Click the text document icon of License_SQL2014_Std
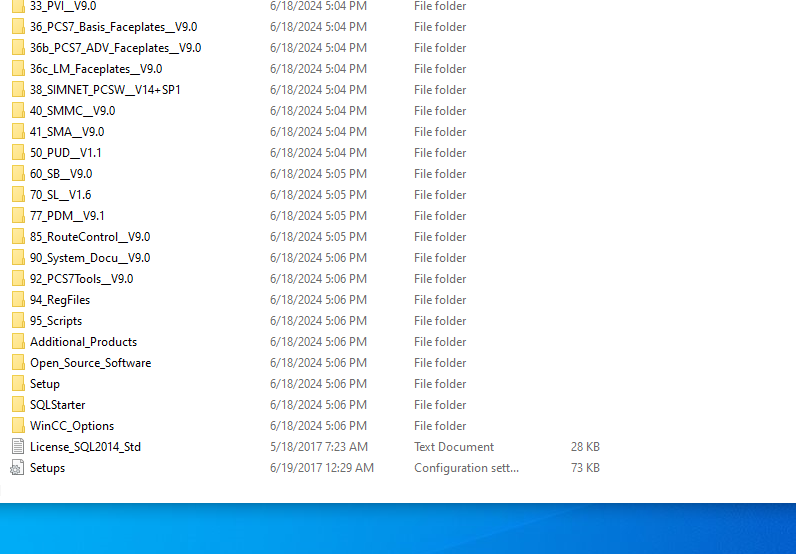This screenshot has height=554, width=796. [18, 446]
